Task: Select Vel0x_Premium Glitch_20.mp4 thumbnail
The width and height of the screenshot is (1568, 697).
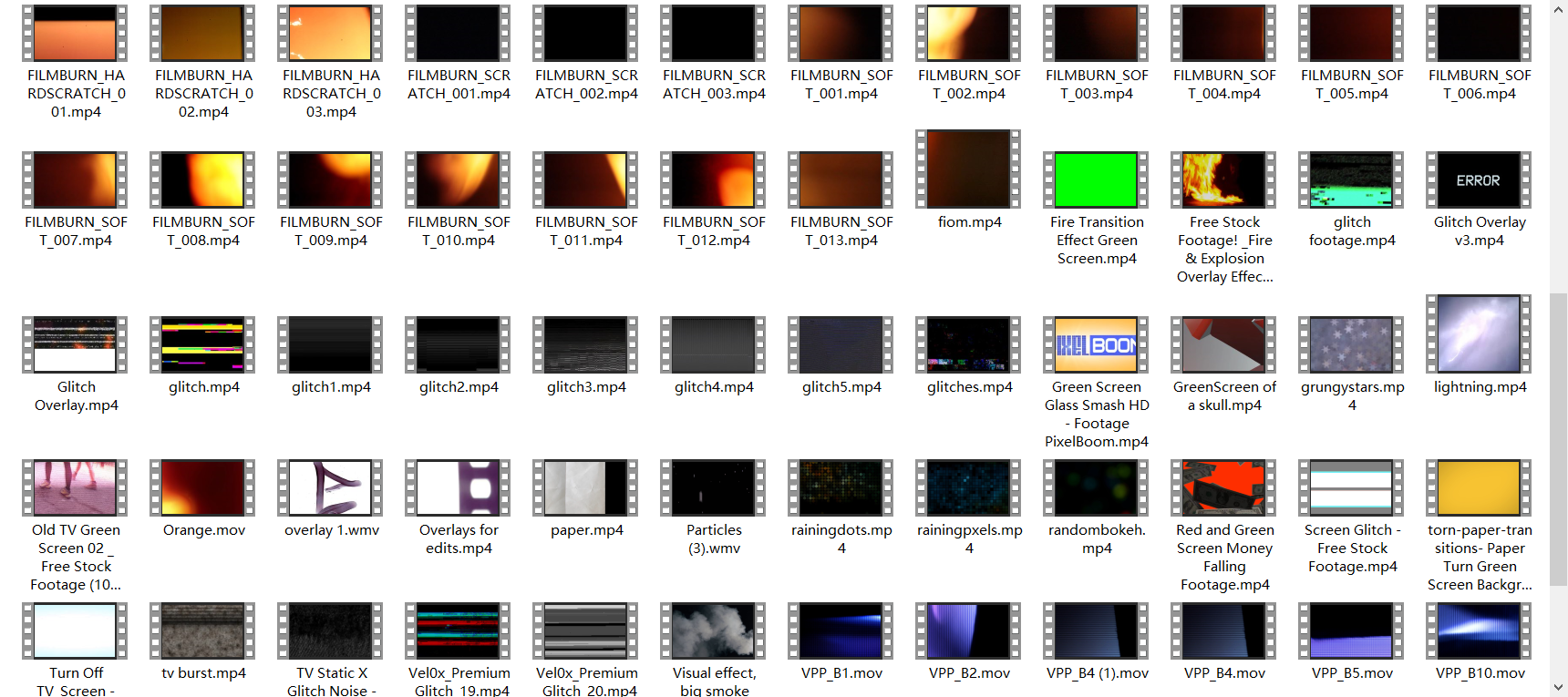Action: [x=585, y=631]
